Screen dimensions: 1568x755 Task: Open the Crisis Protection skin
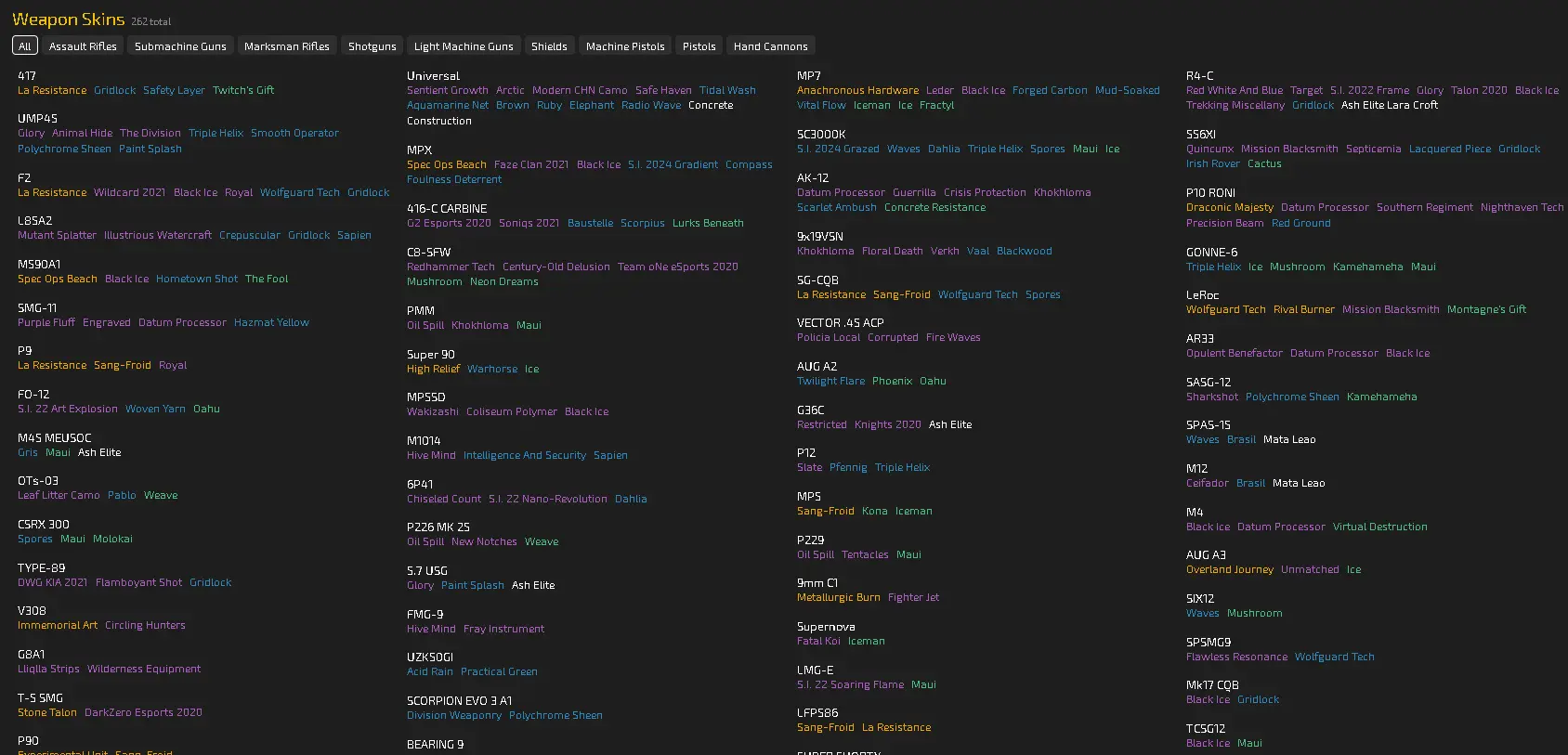985,192
